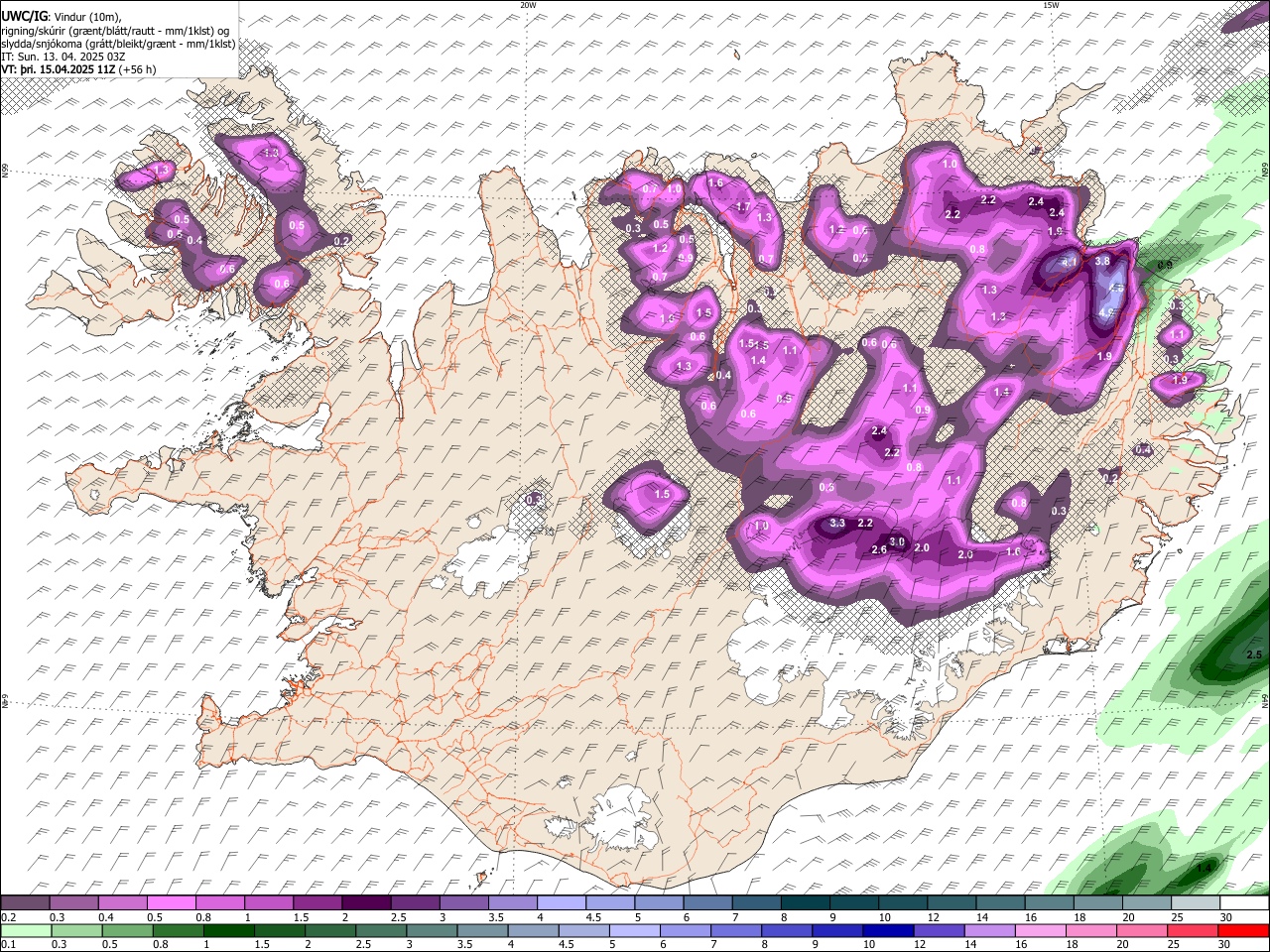Viewport: 1270px width, 952px height.
Task: Click the '1.4' value in bottom-right green rain area
Action: [x=1204, y=868]
